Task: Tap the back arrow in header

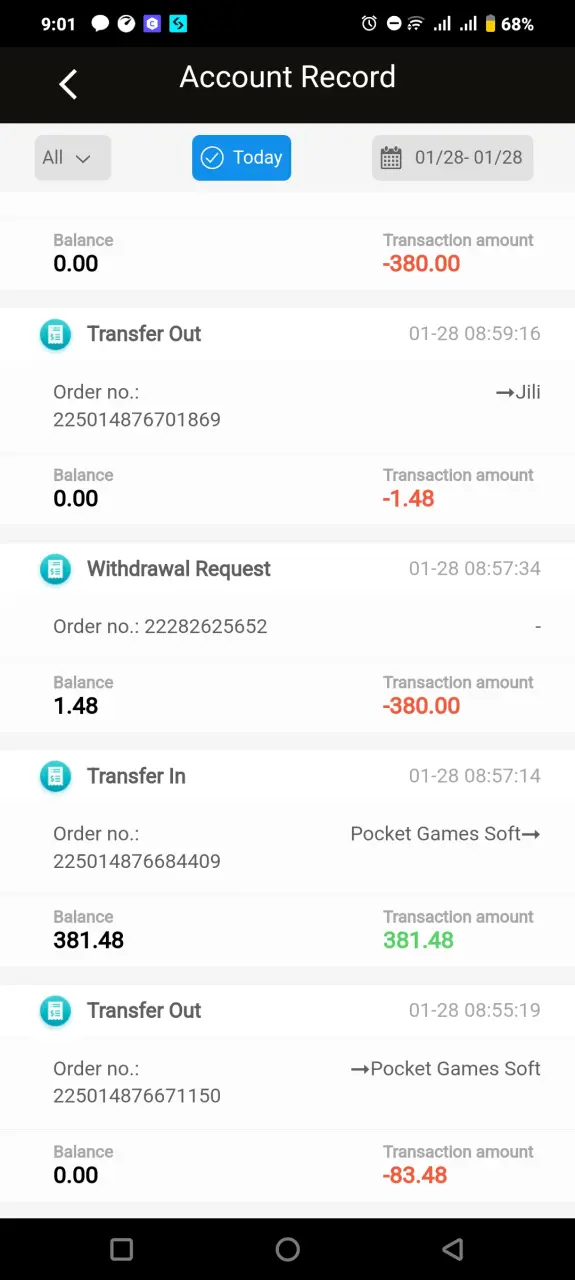Action: [68, 85]
